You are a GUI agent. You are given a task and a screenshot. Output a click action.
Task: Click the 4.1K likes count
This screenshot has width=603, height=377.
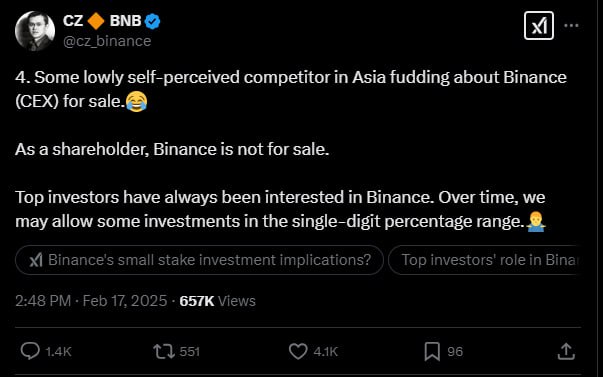(x=325, y=352)
